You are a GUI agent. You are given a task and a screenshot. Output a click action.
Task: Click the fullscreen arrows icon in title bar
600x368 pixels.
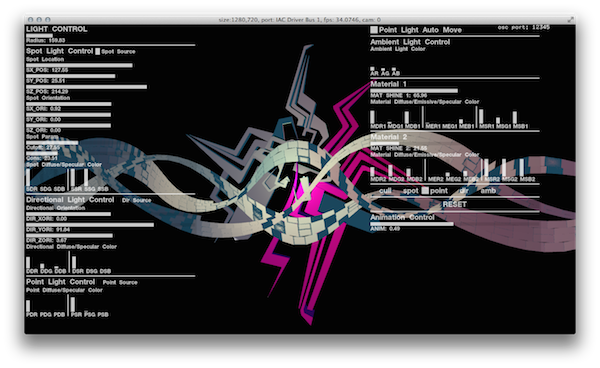pyautogui.click(x=571, y=20)
